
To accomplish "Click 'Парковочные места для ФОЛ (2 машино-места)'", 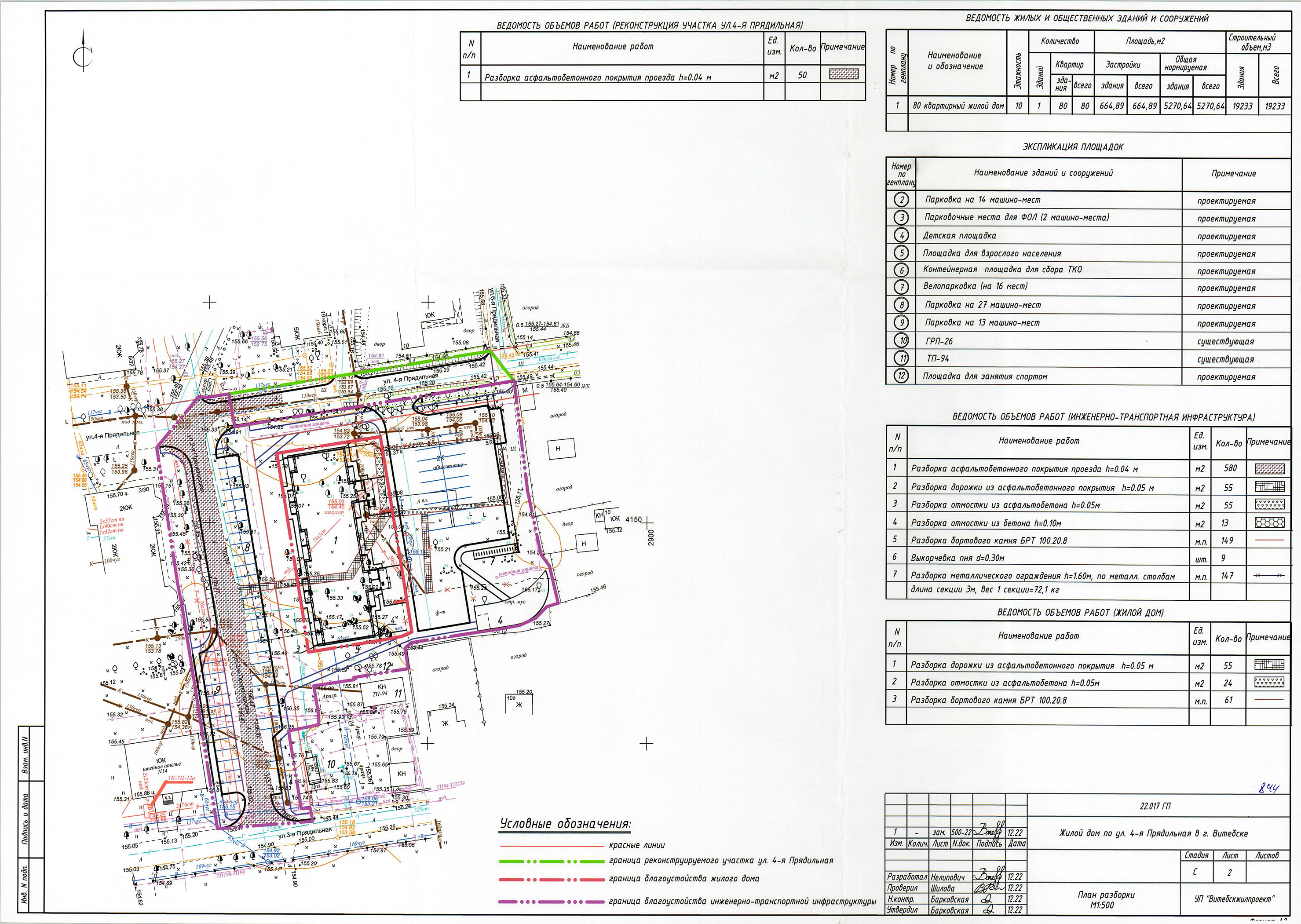I will [x=1016, y=217].
